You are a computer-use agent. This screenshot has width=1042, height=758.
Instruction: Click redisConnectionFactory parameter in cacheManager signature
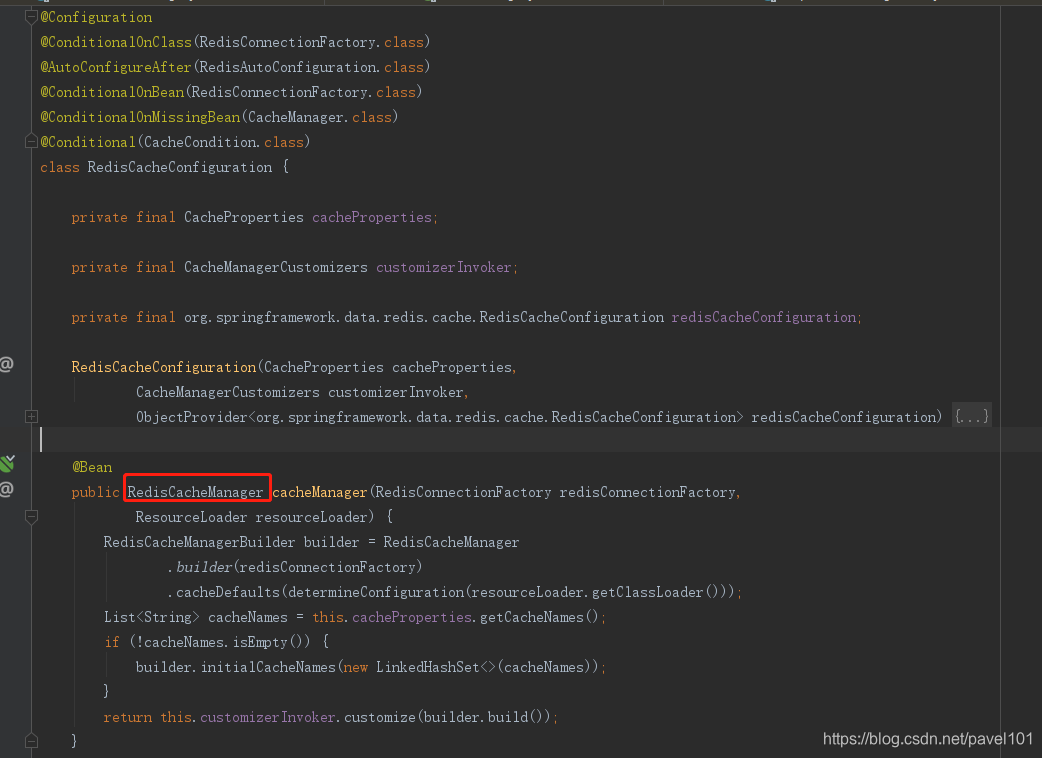(x=647, y=492)
